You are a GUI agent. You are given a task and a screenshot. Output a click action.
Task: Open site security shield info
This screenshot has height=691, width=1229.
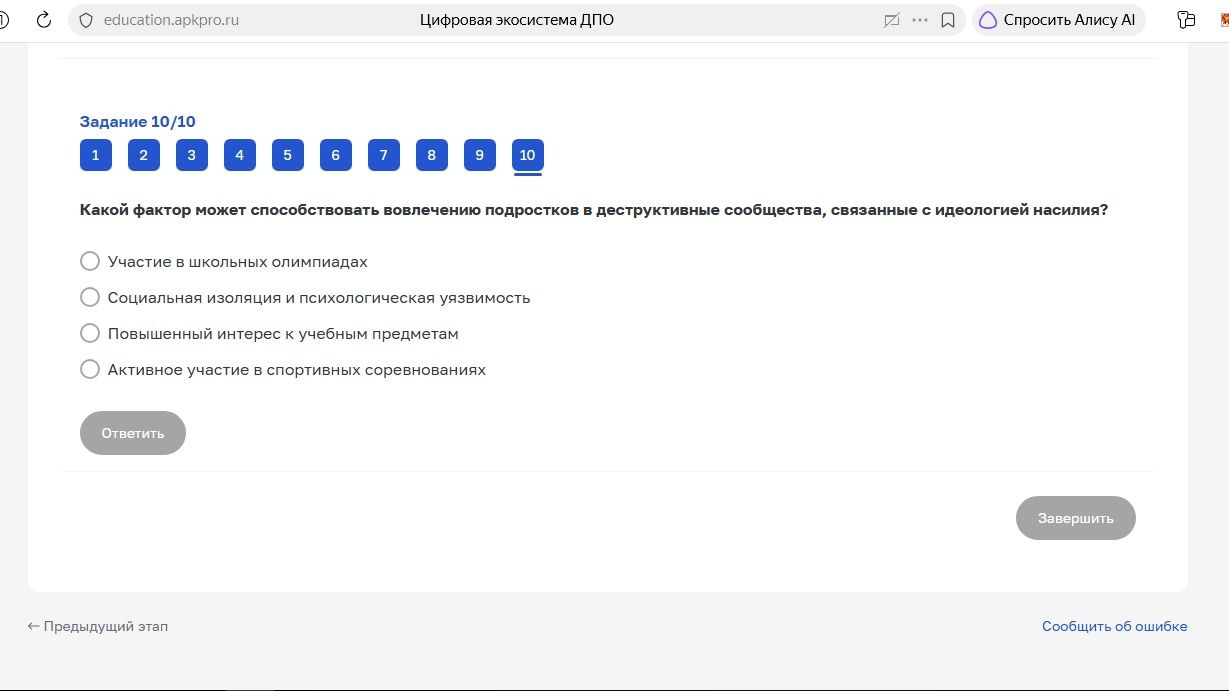click(86, 20)
